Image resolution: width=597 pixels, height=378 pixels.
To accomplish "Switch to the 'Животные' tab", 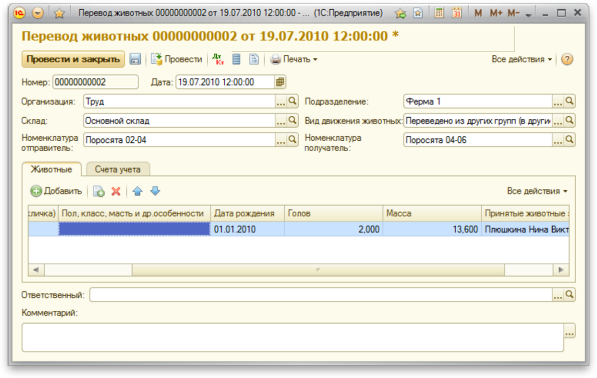I will coord(51,169).
